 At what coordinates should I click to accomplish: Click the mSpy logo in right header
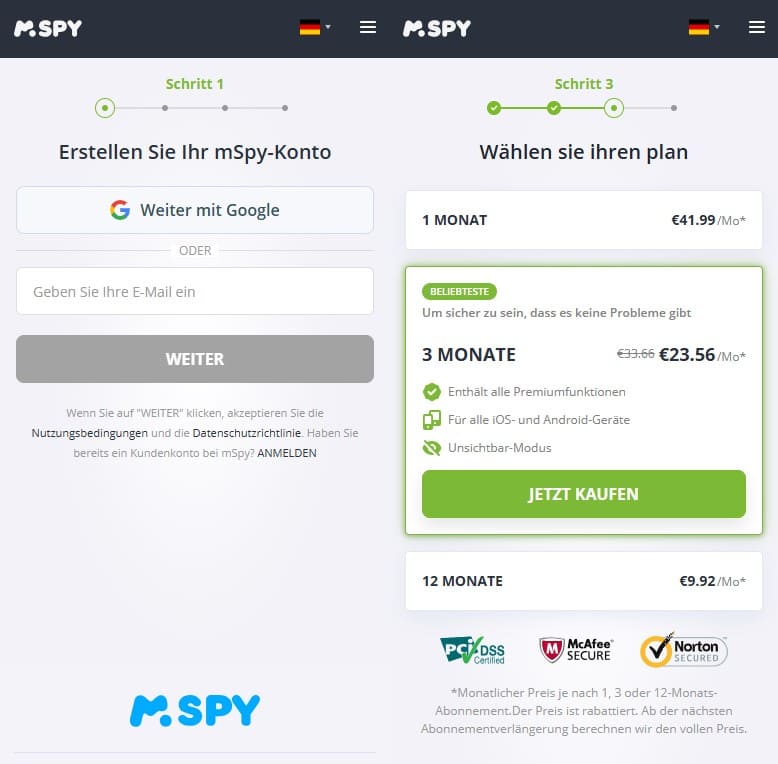[437, 28]
